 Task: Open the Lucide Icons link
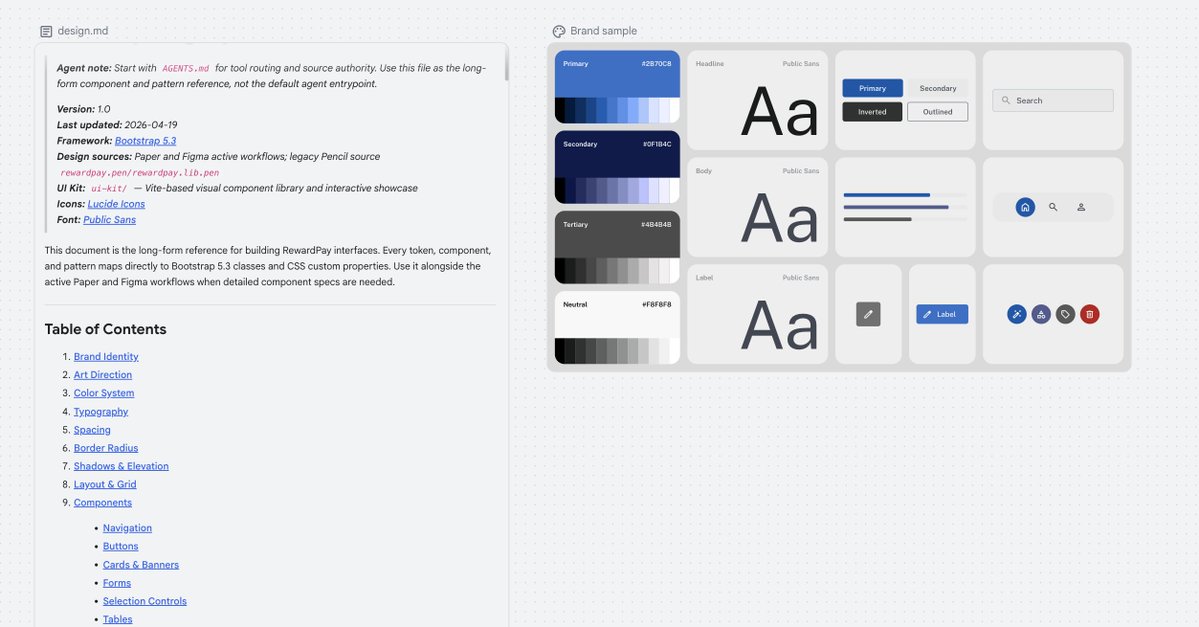(x=116, y=204)
